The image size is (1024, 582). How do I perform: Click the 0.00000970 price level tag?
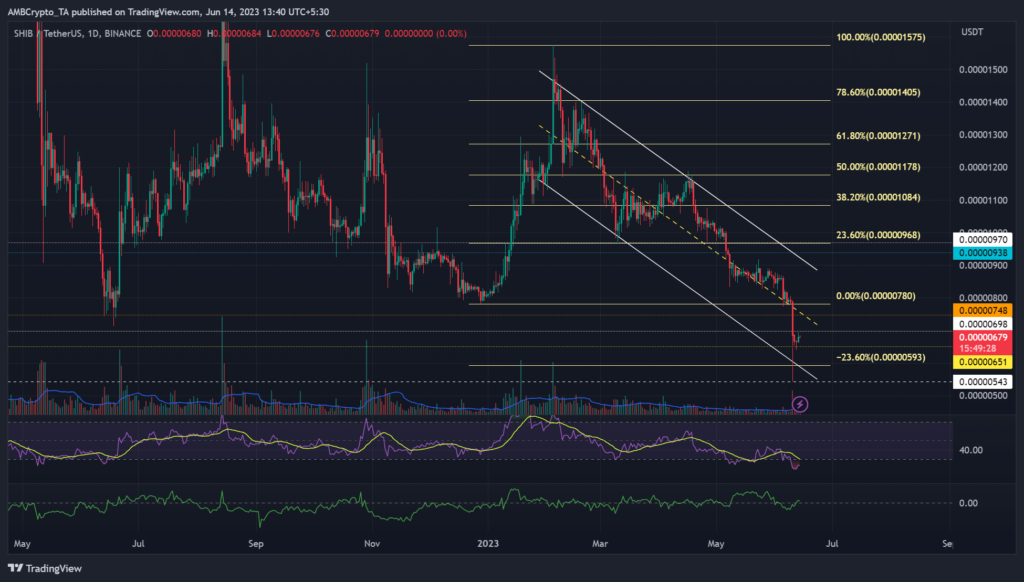(x=984, y=240)
